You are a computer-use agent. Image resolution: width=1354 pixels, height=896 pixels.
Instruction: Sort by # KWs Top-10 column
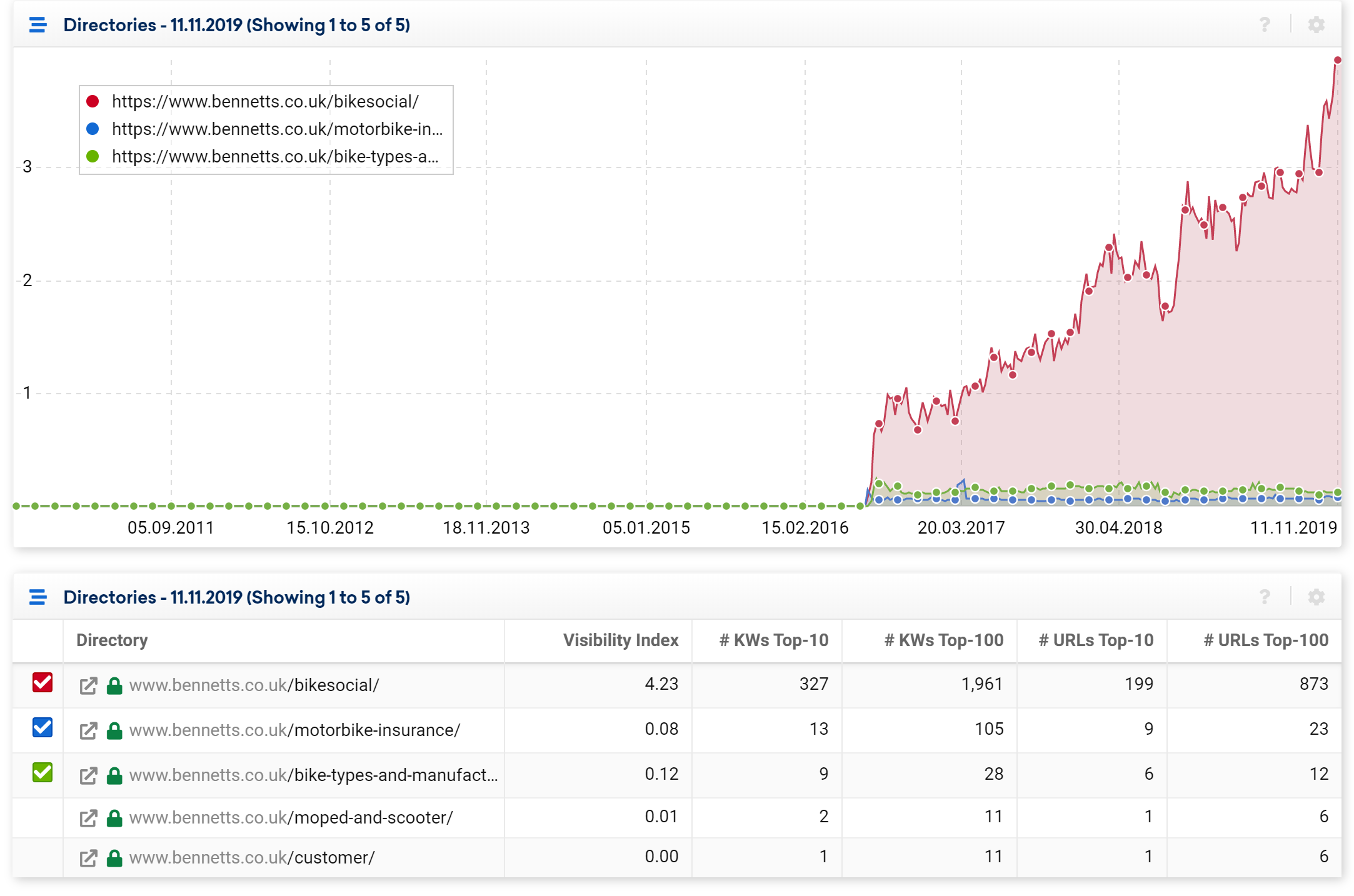point(773,640)
